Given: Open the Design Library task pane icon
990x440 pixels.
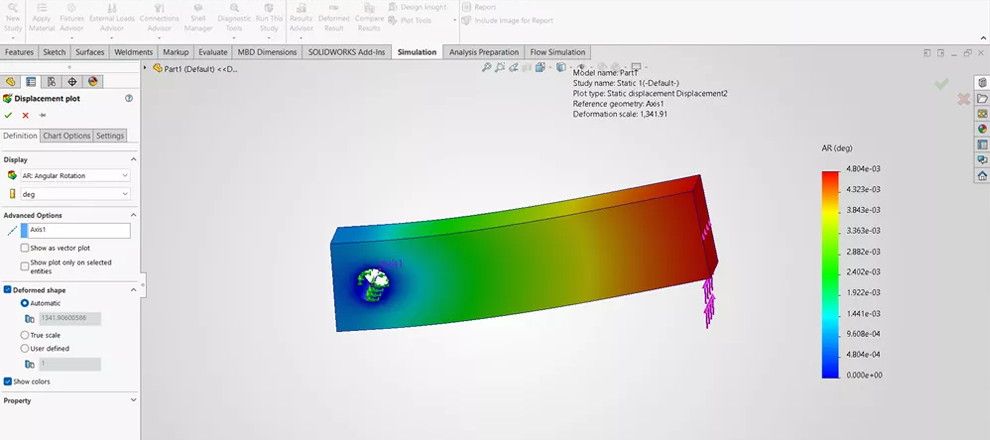Looking at the screenshot, I should 982,83.
